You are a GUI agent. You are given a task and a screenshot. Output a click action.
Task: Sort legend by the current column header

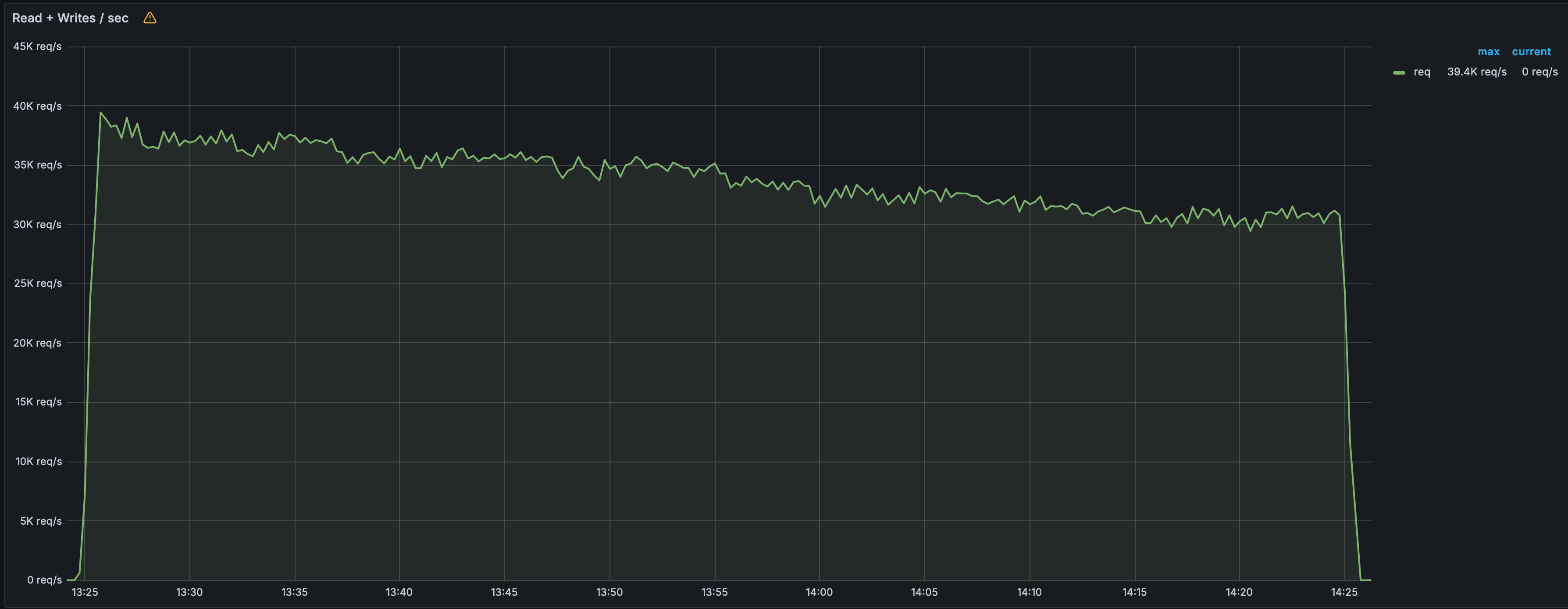(x=1531, y=52)
